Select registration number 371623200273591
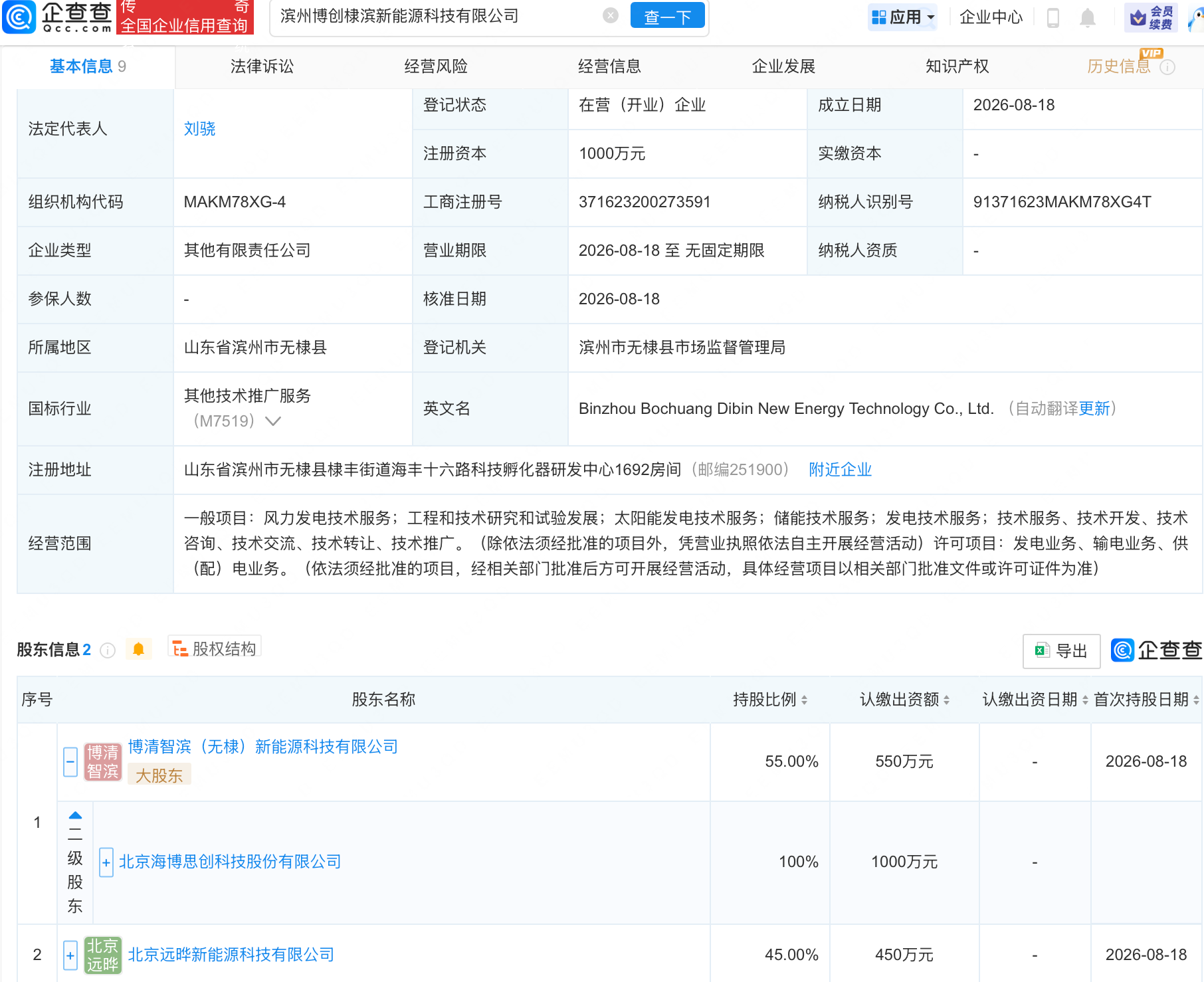Image resolution: width=1204 pixels, height=982 pixels. (645, 202)
